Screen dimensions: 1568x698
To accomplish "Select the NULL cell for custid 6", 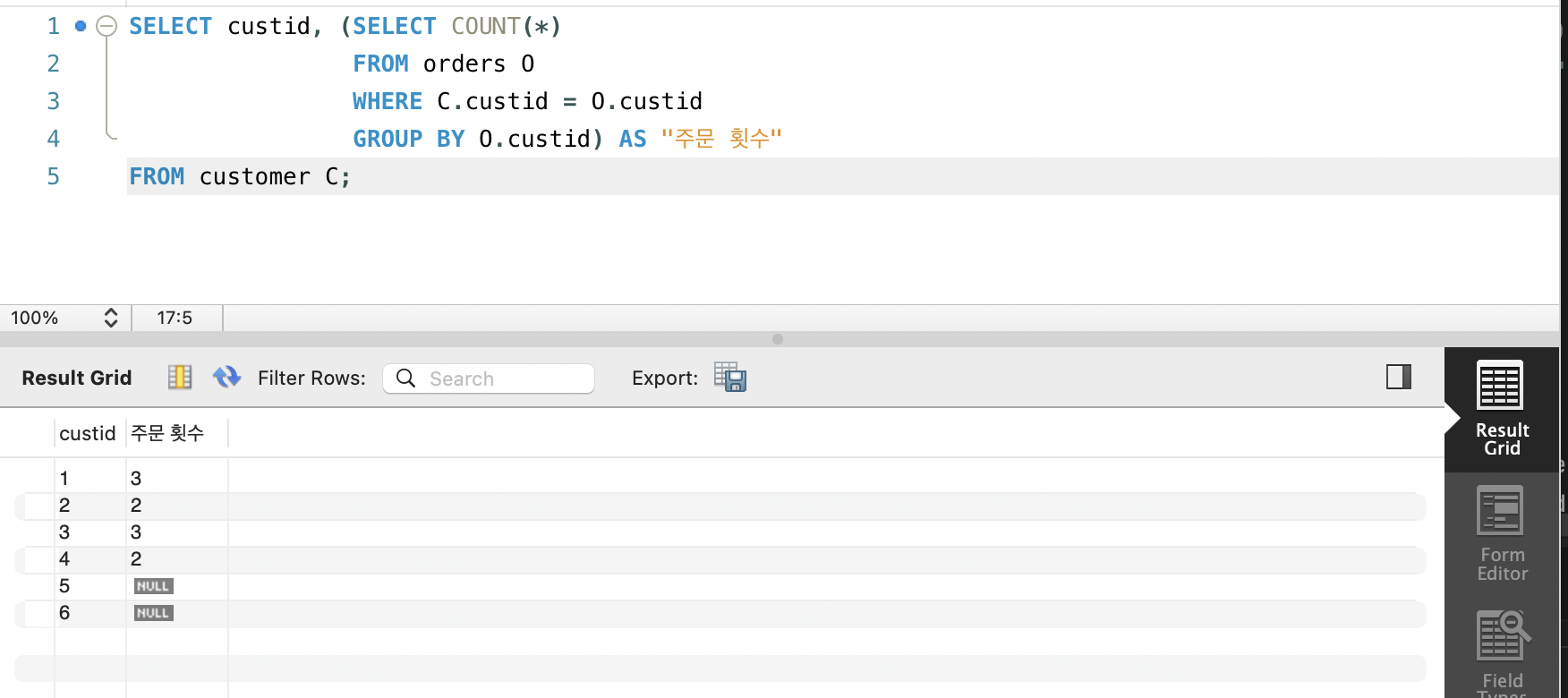I will click(x=153, y=613).
